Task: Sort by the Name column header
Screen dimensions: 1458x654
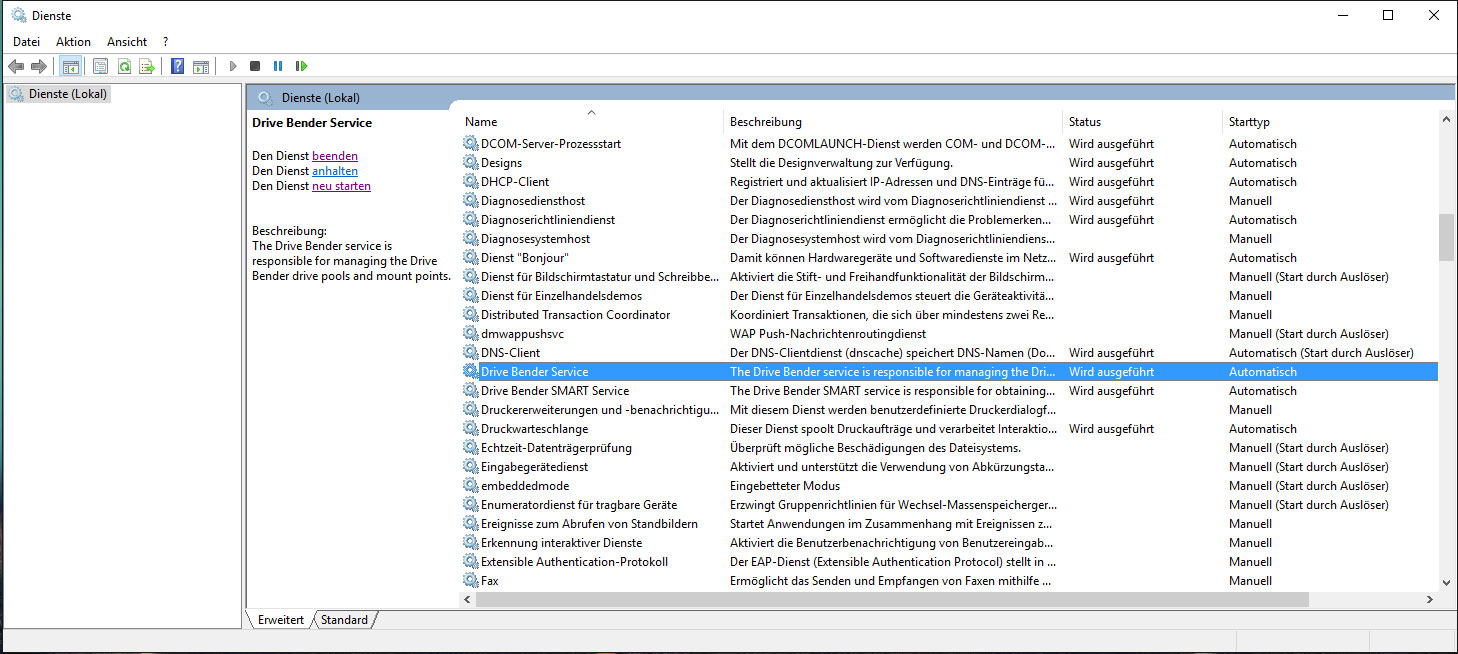Action: click(x=591, y=121)
